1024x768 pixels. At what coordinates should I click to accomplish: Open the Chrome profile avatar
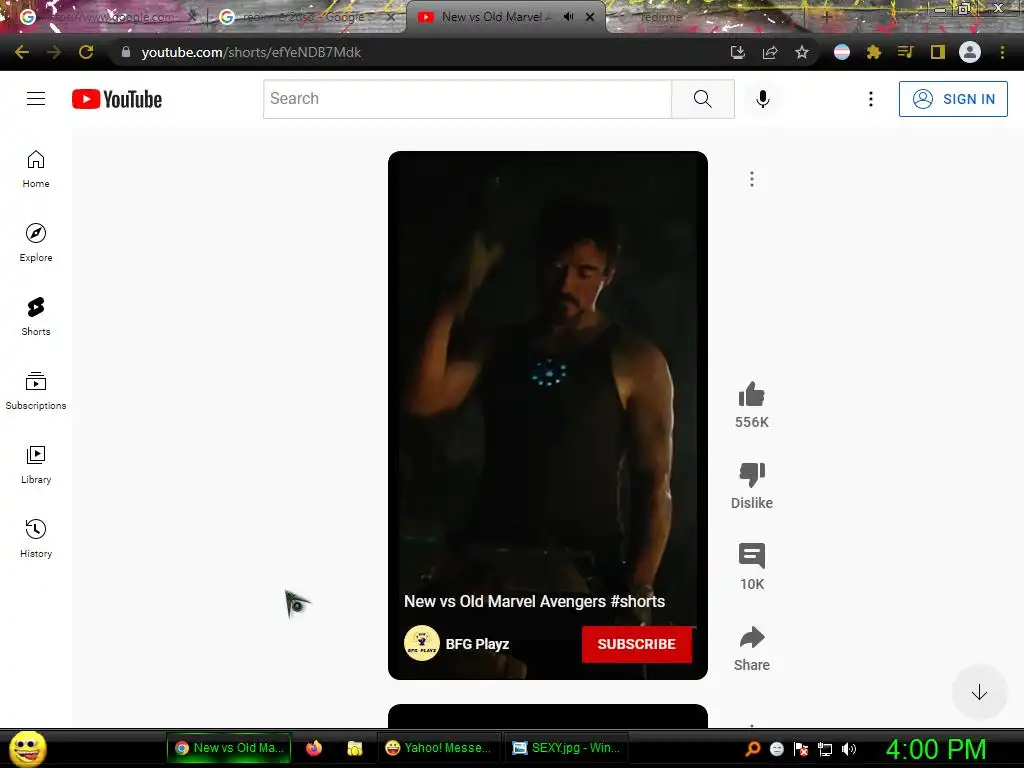[x=970, y=52]
